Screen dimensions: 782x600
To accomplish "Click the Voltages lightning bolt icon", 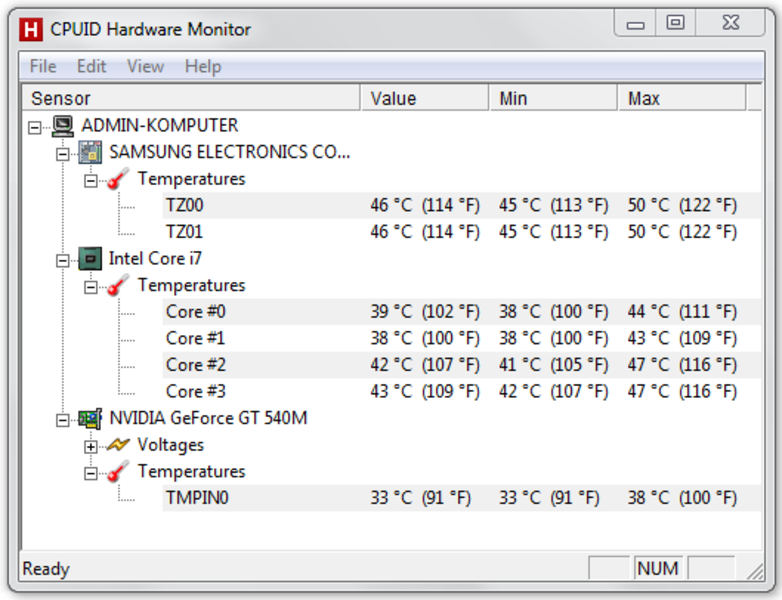I will pyautogui.click(x=118, y=444).
